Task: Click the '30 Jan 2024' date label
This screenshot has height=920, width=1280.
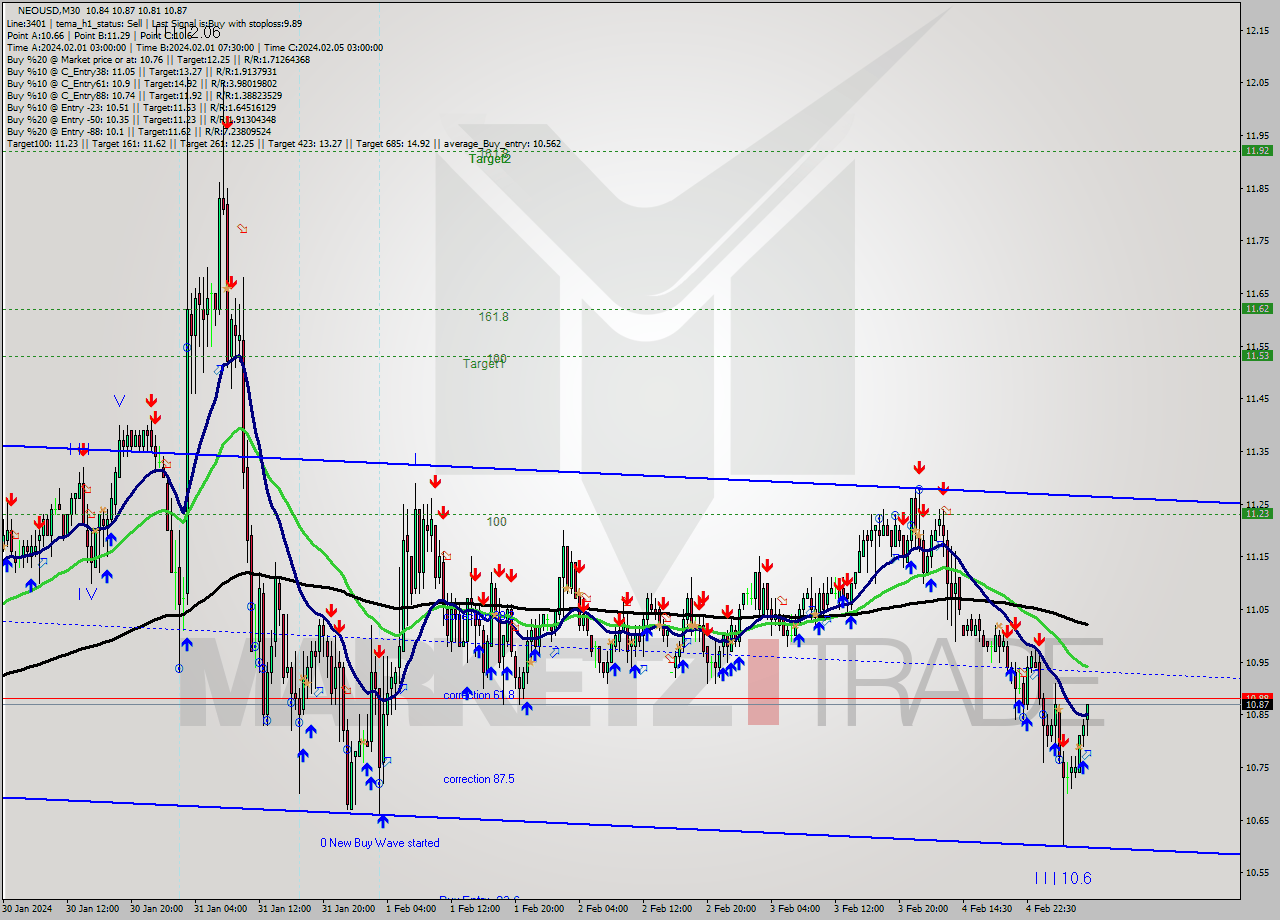Action: pos(26,909)
